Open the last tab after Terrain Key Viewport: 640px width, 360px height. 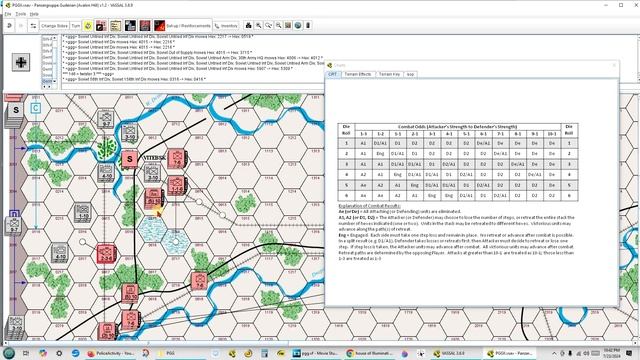410,74
